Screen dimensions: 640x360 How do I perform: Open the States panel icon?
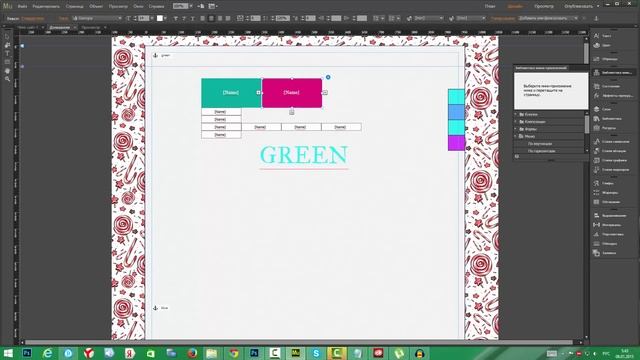596,86
